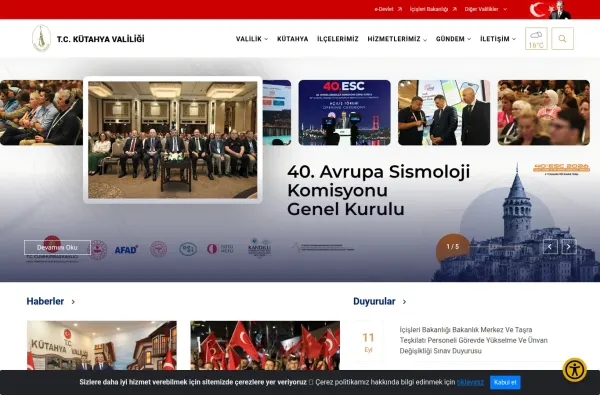Screen dimensions: 600x395
Task: Click the AFAD logo in the banner
Action: [126, 250]
